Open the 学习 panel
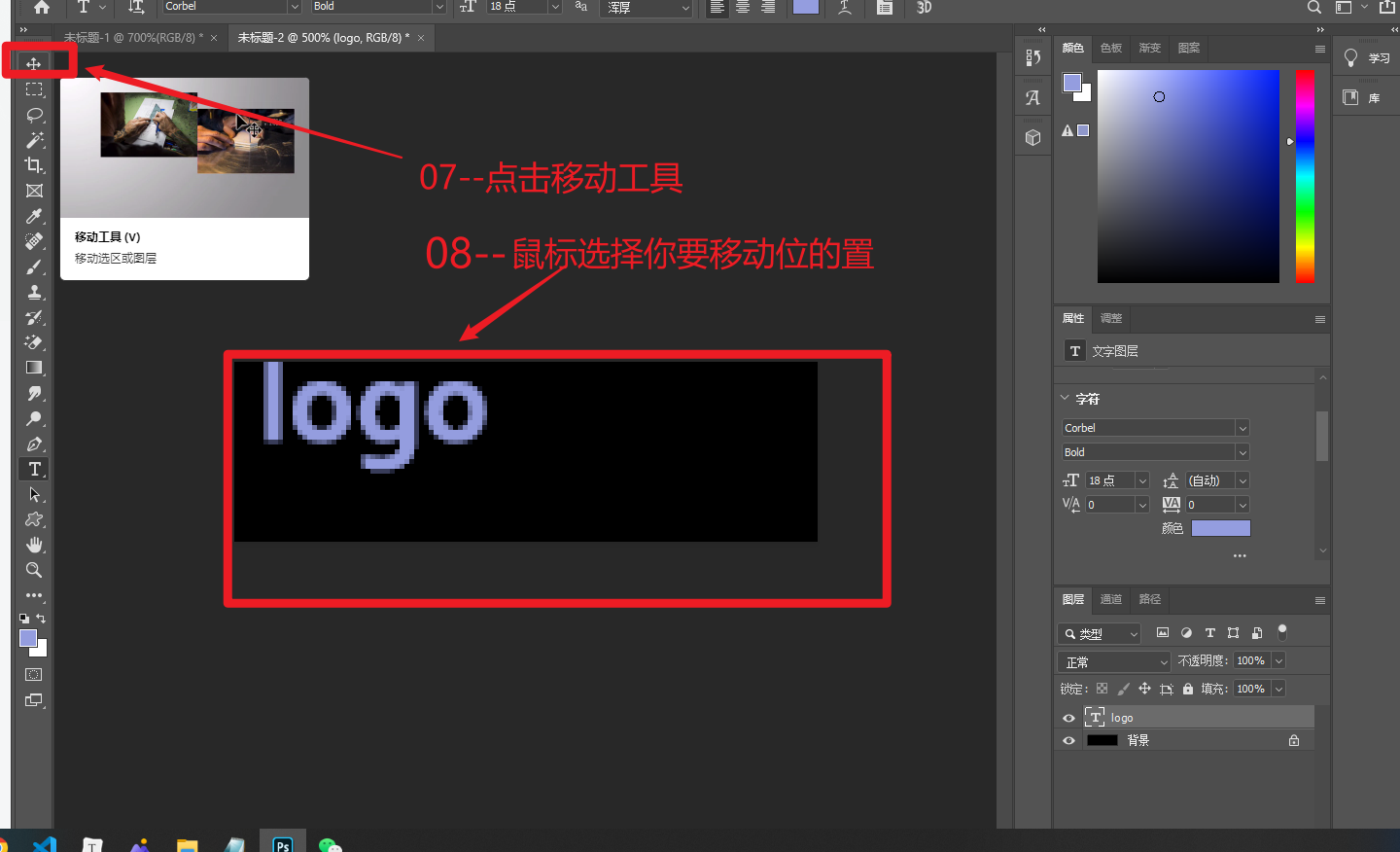Viewport: 1400px width, 852px height. coord(1367,58)
